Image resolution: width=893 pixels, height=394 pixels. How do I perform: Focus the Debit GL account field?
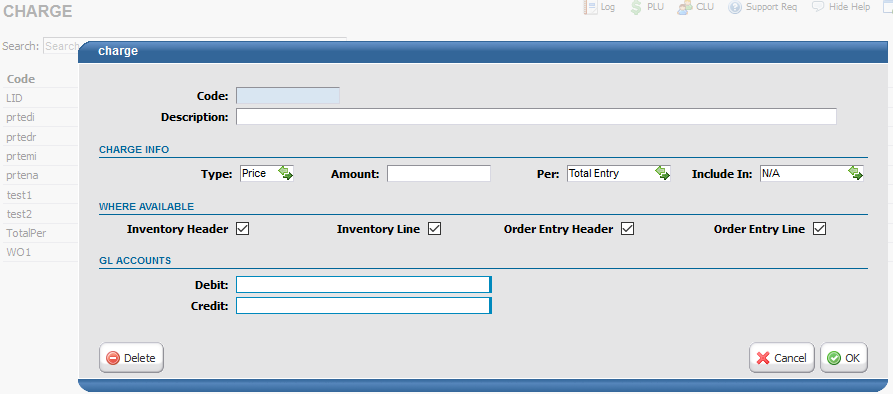coord(363,285)
